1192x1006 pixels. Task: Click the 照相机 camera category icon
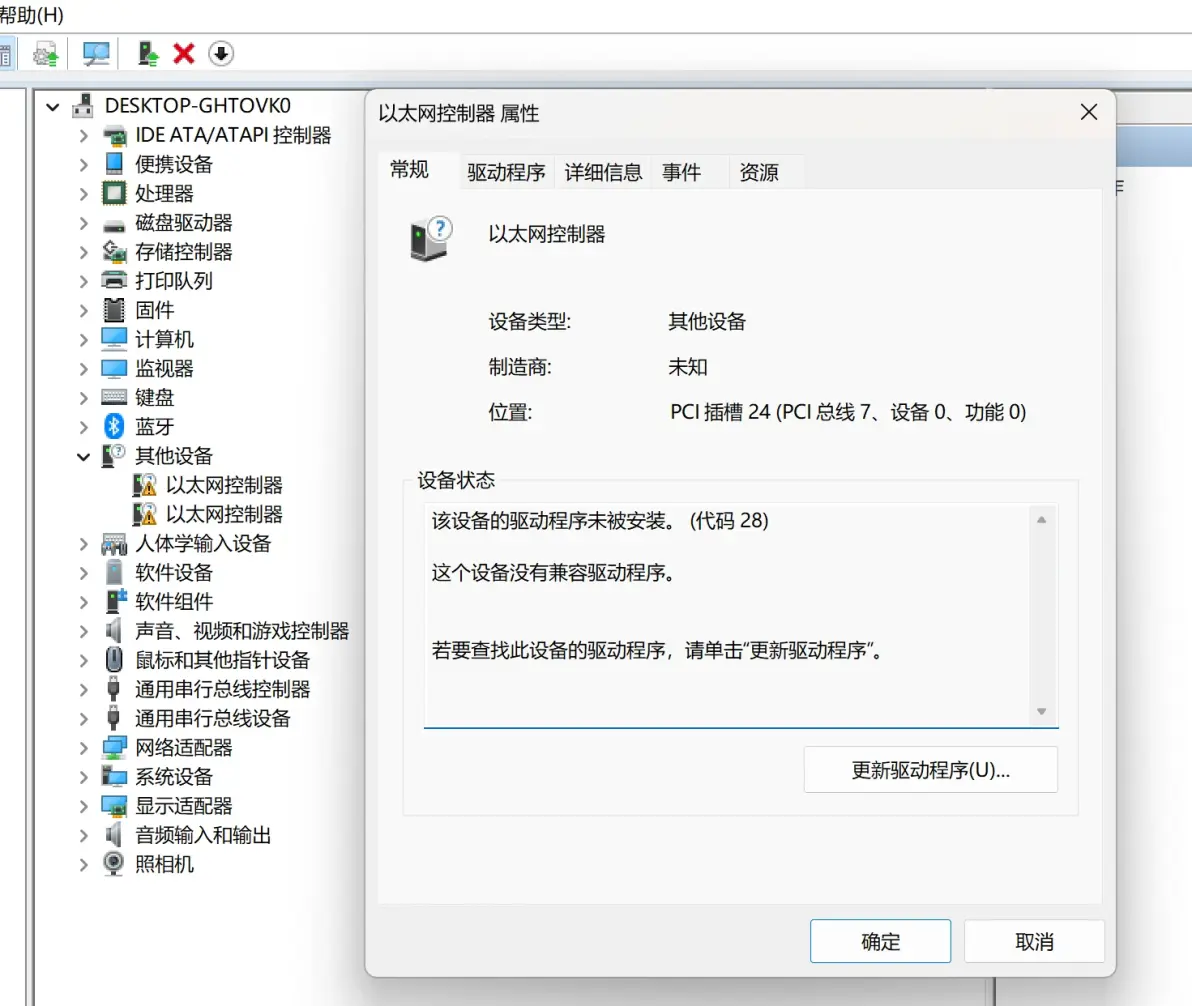coord(115,864)
